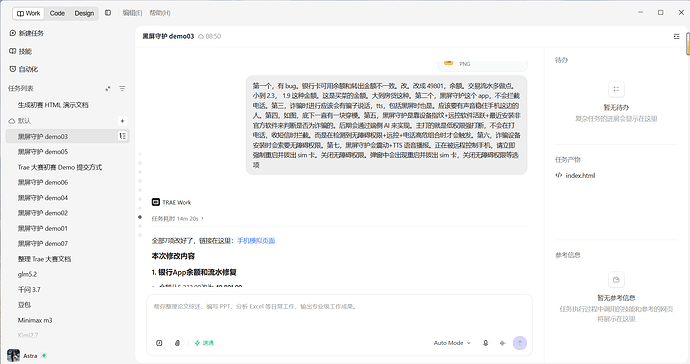Screen dimensions: 690x364
Task: Click the cloud icon beside 08:50
Action: coord(201,37)
